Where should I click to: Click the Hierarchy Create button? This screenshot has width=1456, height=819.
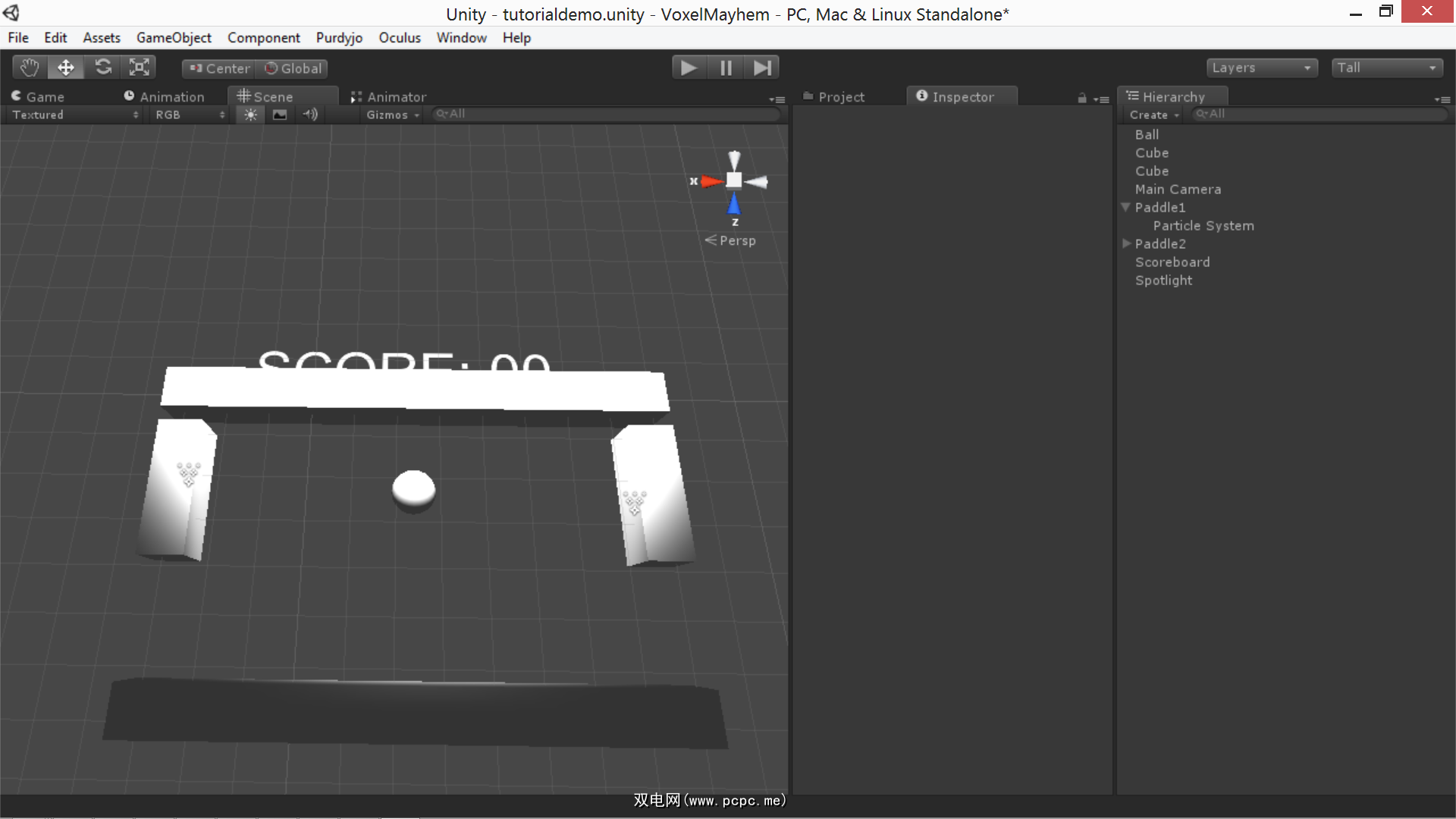(1153, 115)
